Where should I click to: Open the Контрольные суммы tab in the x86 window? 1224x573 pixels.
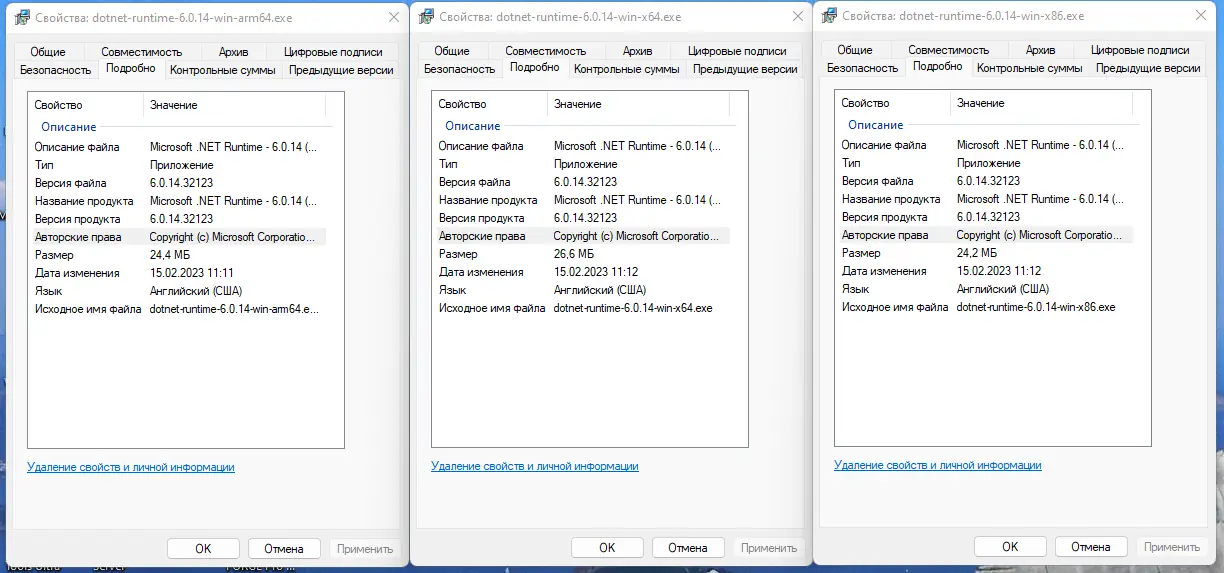1029,68
